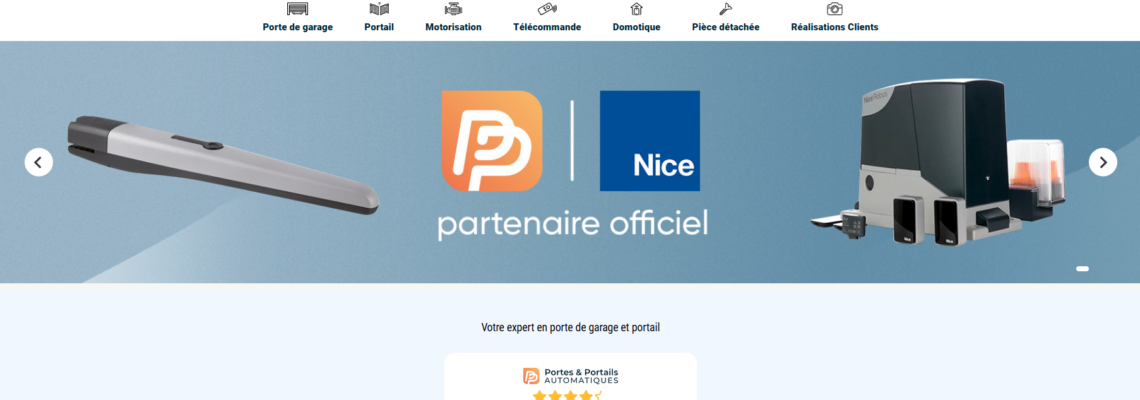Click the motor icon above Motorisation
Screen dimensions: 1140x400
coord(453,9)
